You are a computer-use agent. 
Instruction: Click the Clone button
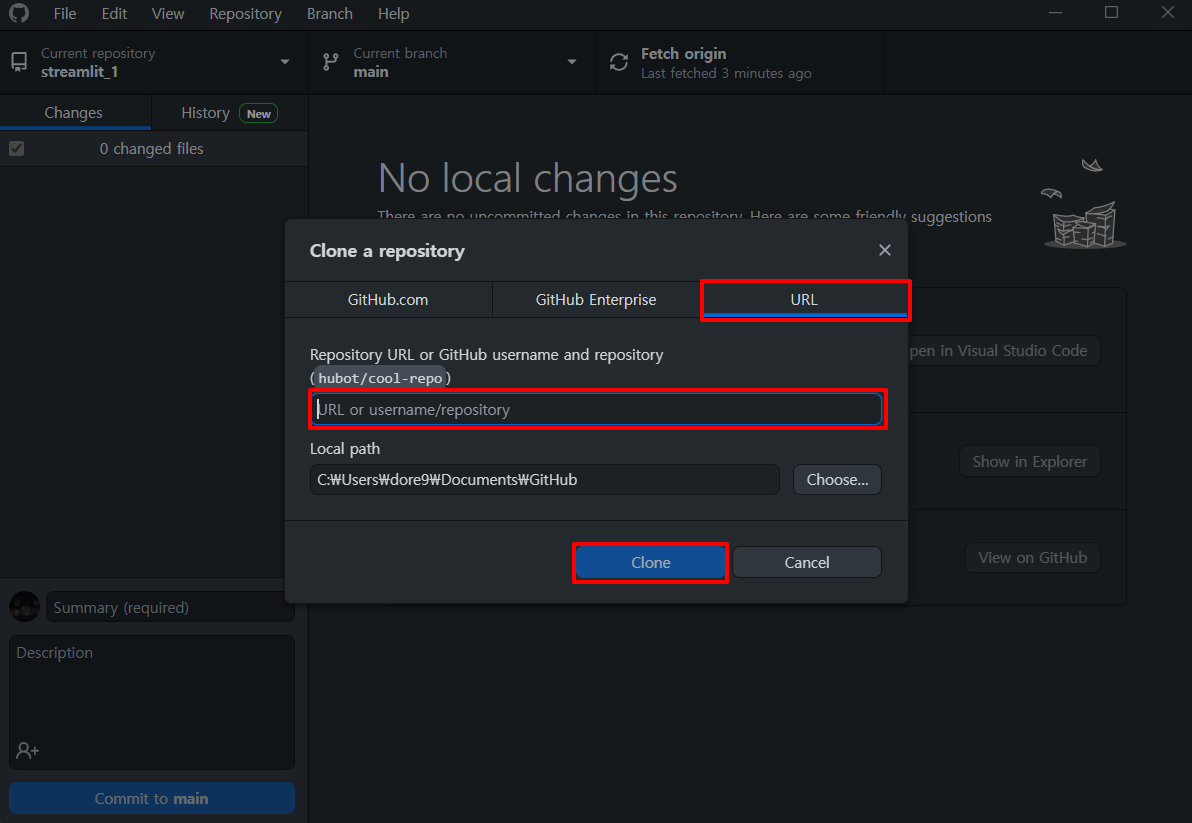[x=651, y=562]
